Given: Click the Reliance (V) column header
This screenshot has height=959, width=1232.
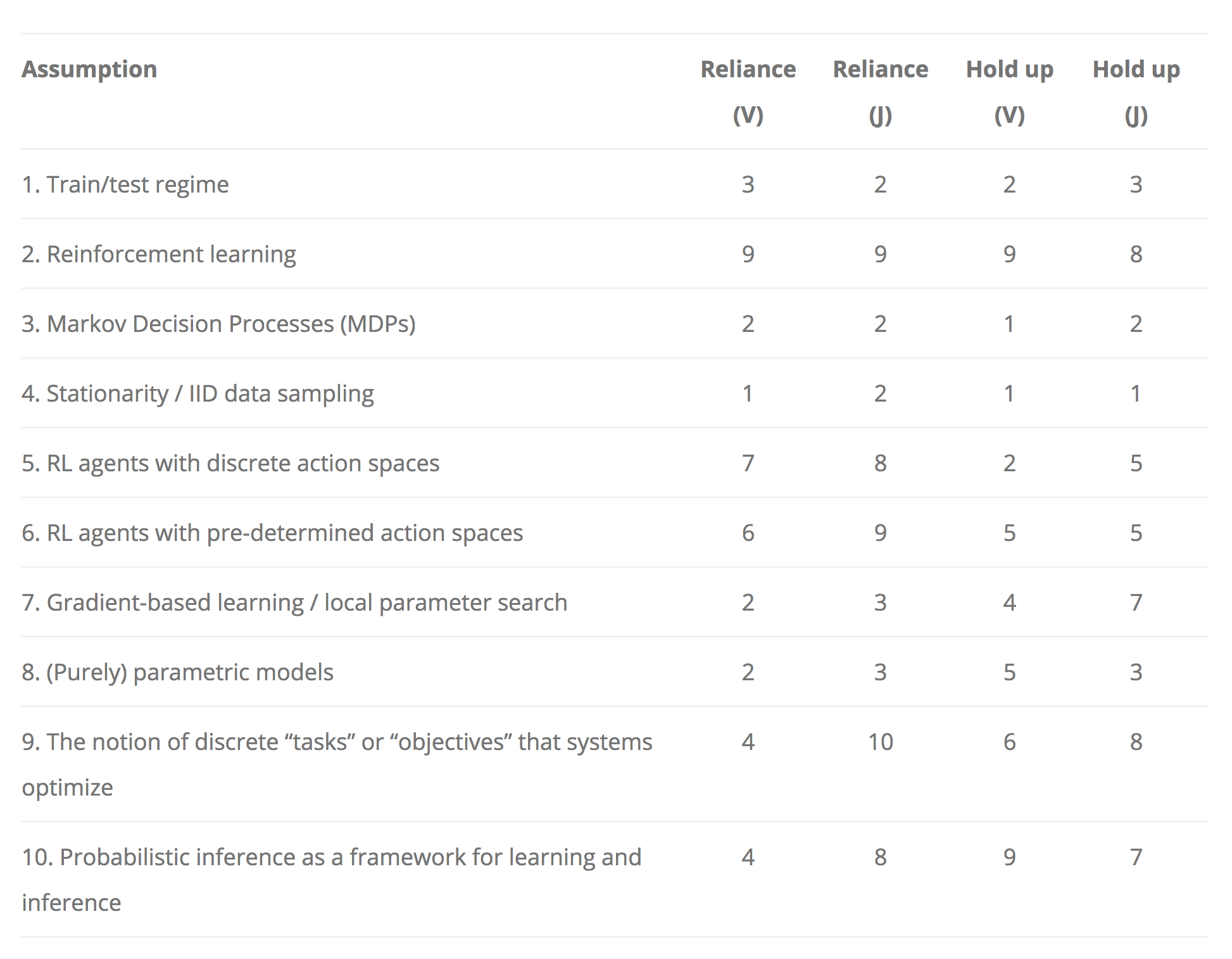Looking at the screenshot, I should coord(748,91).
